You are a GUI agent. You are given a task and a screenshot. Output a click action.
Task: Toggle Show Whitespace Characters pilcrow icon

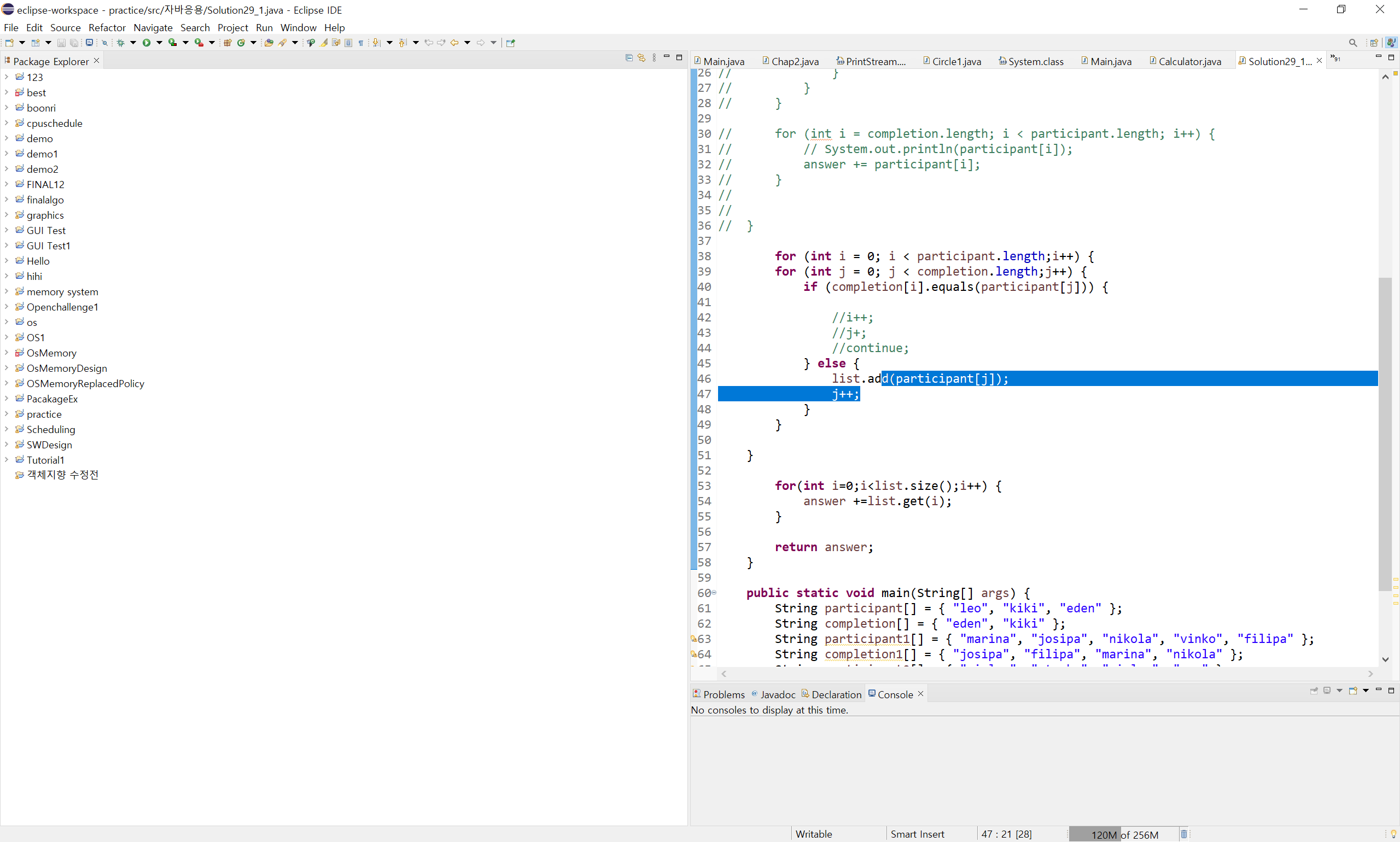click(361, 43)
